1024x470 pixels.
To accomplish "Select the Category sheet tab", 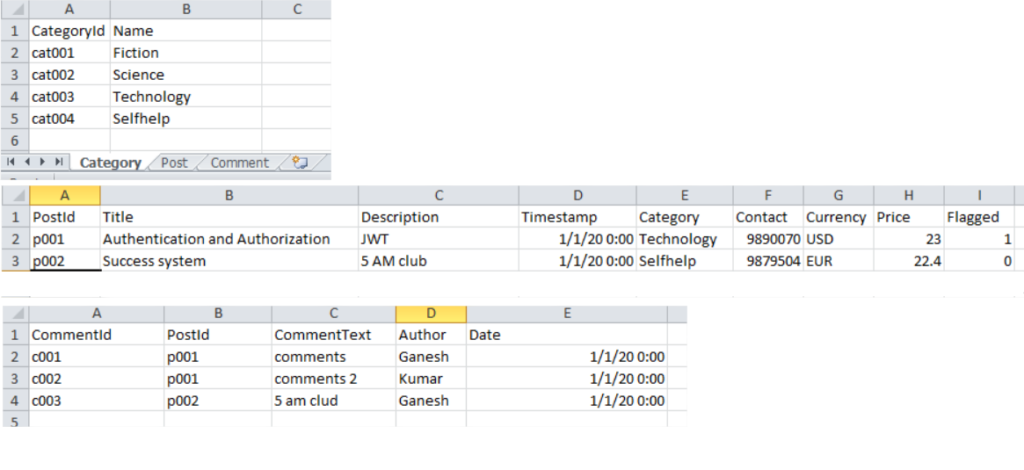I will coord(110,163).
